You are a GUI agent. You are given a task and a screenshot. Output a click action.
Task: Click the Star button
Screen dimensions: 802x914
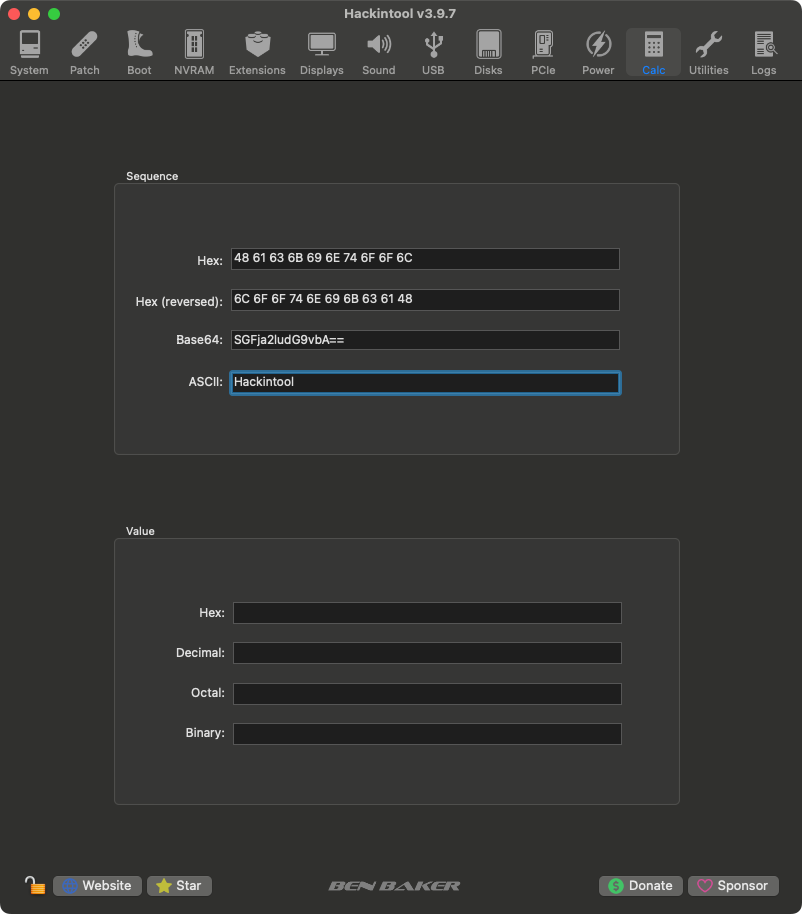click(180, 885)
